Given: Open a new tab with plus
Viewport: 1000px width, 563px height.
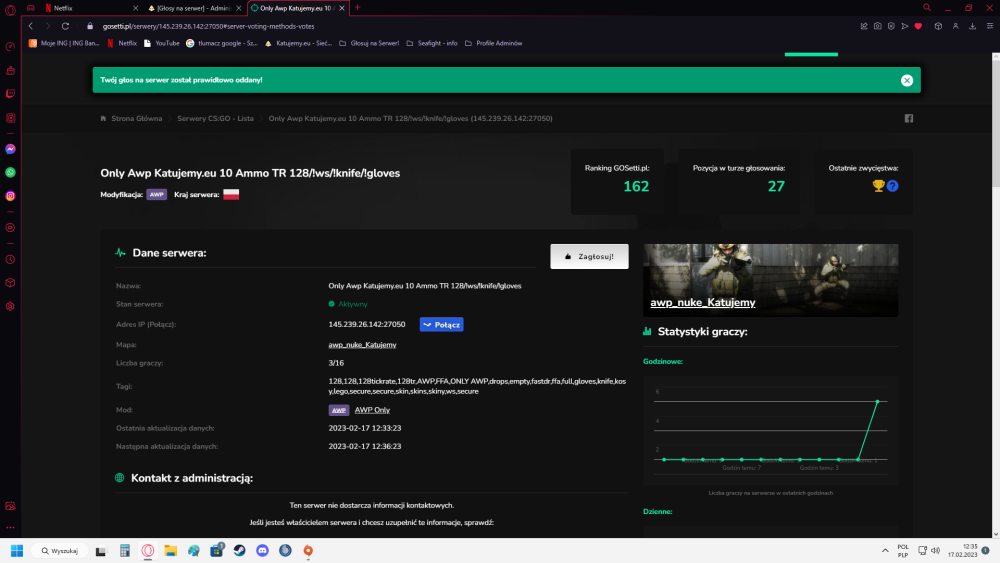Looking at the screenshot, I should (357, 8).
